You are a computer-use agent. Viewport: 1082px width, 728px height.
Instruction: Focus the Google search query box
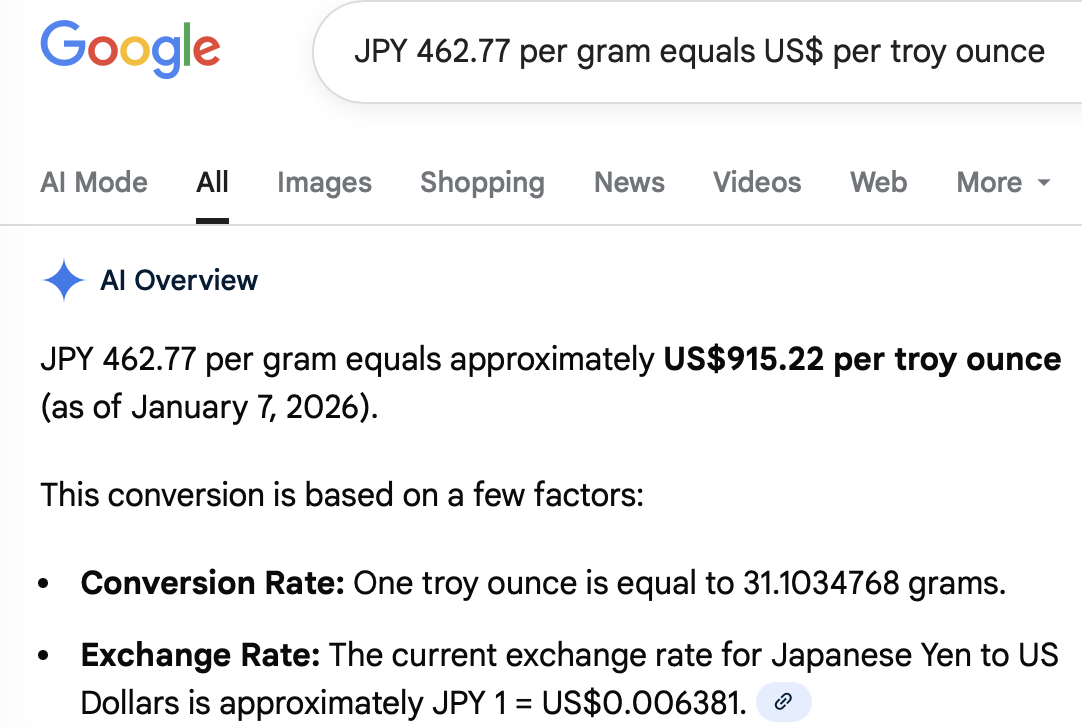point(698,52)
